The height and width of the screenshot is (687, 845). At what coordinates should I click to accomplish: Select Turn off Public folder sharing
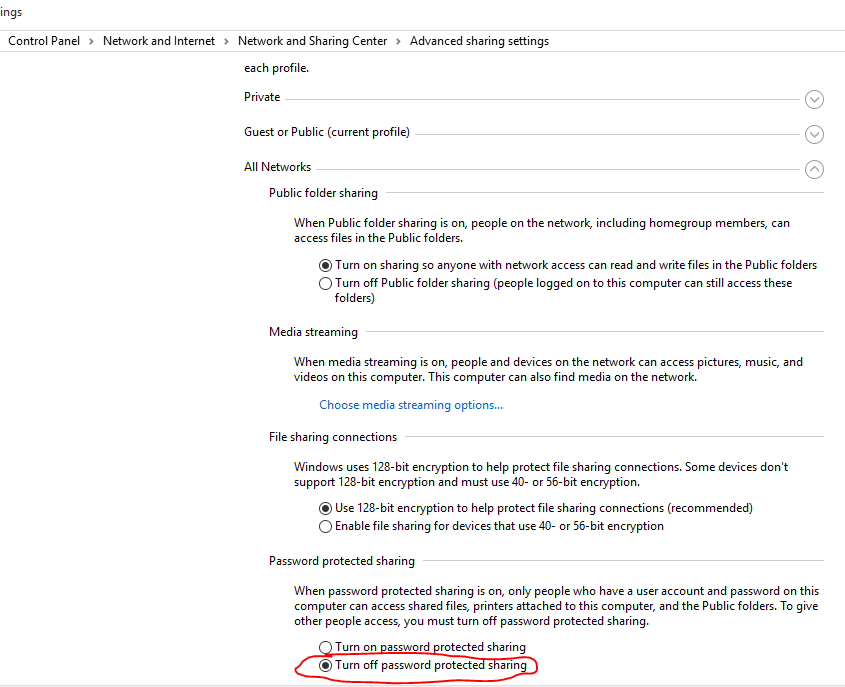(325, 283)
